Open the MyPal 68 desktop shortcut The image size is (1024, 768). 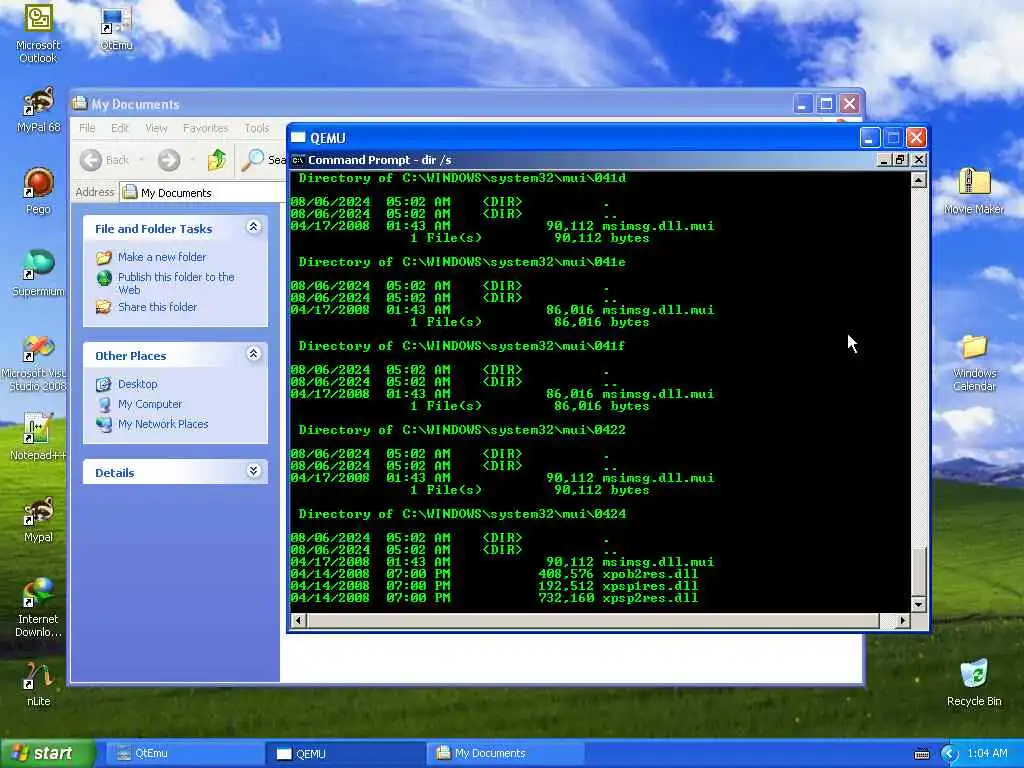[x=38, y=110]
